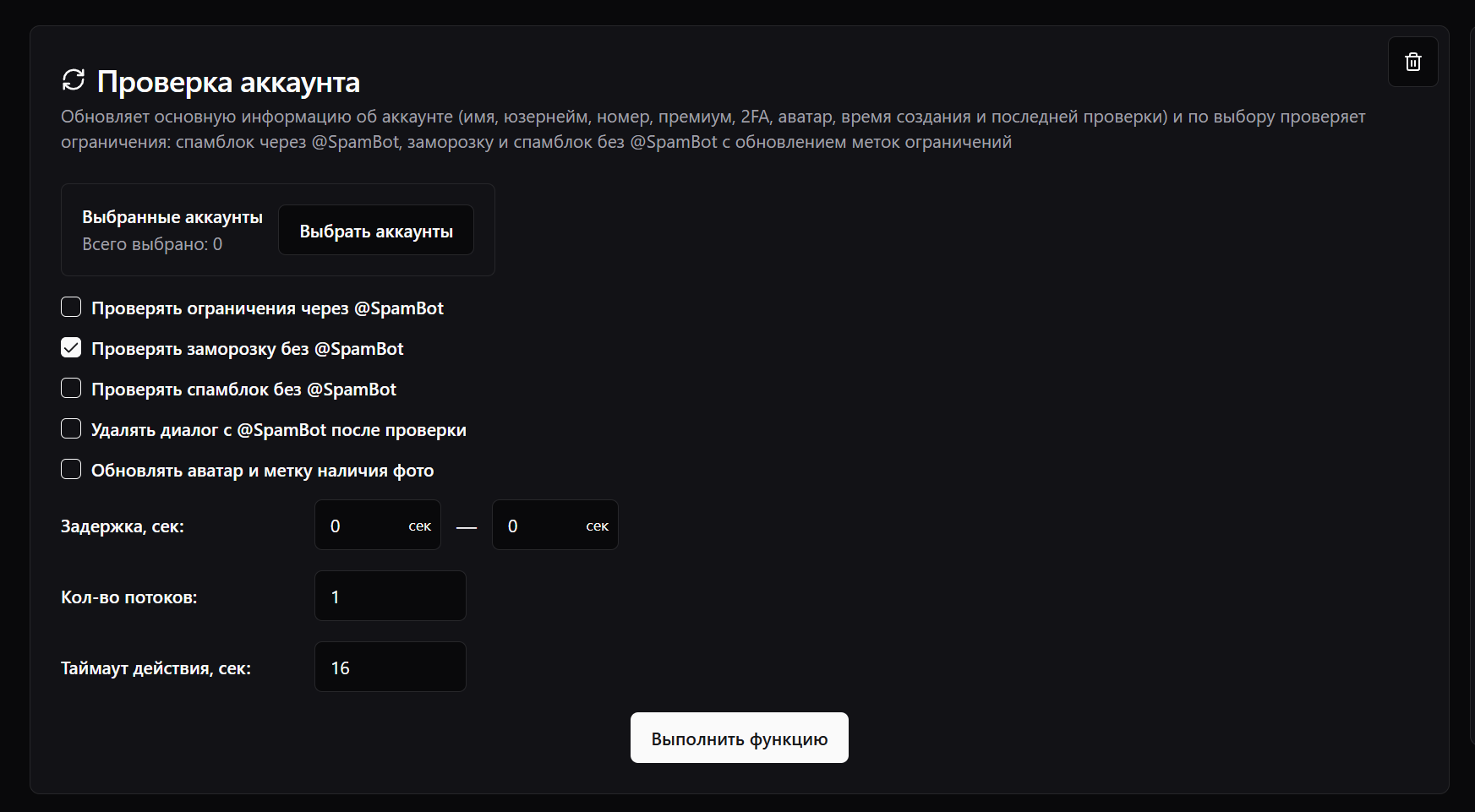Focus the minimum Задержка seconds field
Screen dimensions: 1475x812
pos(365,526)
